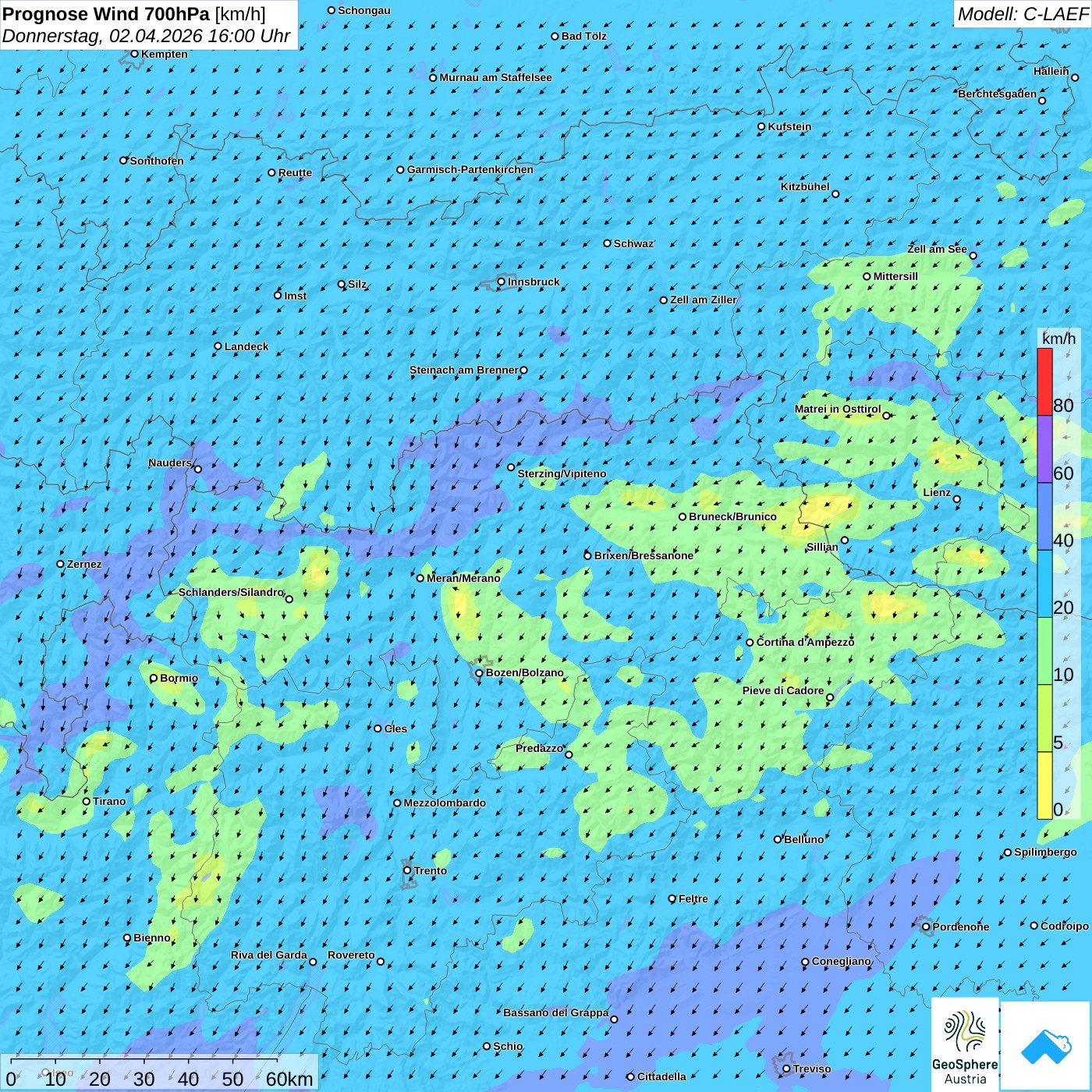The image size is (1092, 1092).
Task: Click the Bienno city label
Action: point(151,938)
